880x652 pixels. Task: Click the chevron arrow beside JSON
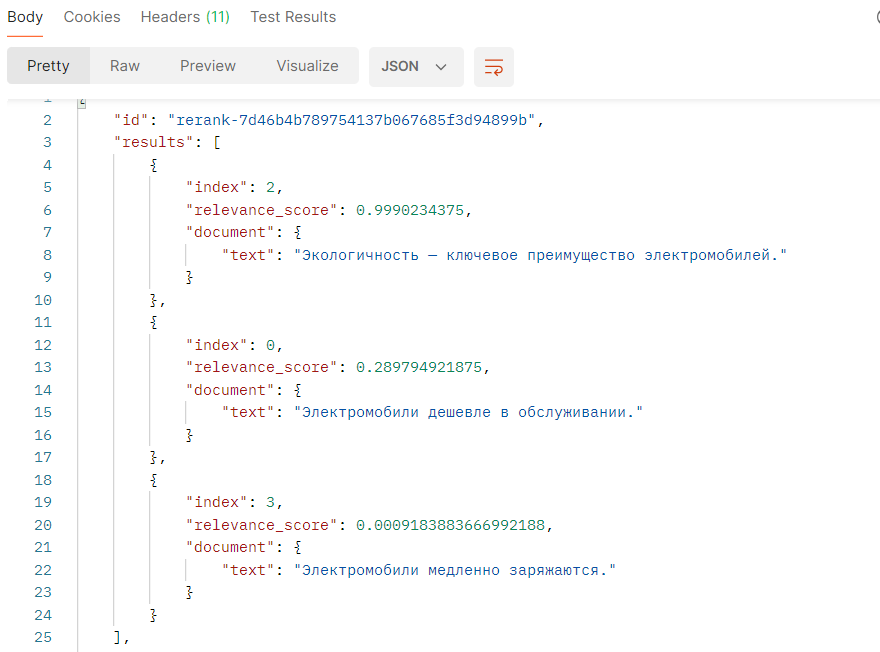point(441,67)
